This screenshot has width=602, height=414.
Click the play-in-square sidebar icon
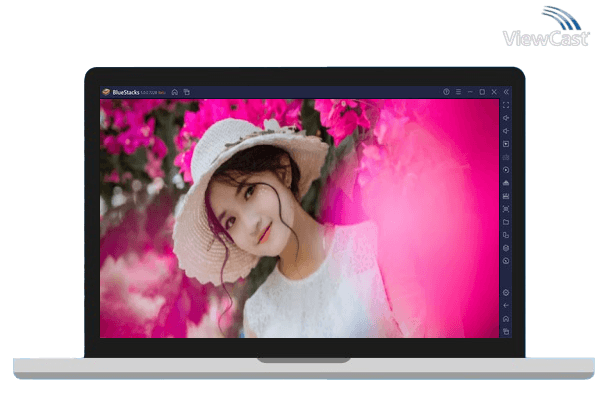[x=506, y=144]
